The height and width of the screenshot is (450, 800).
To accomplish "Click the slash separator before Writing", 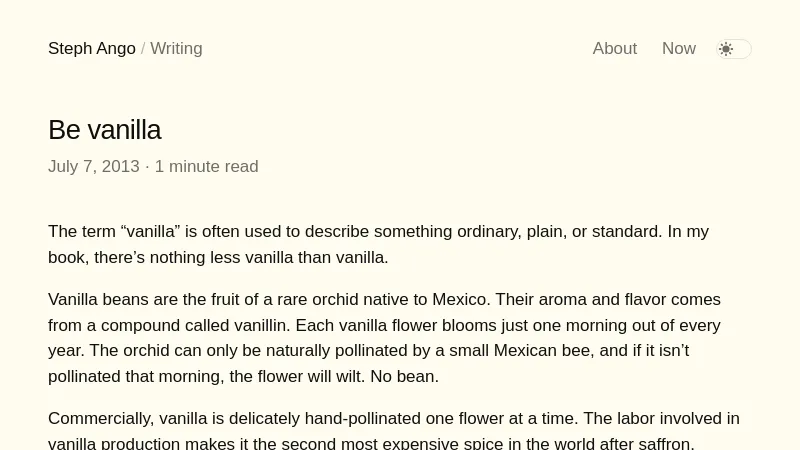I will click(143, 49).
